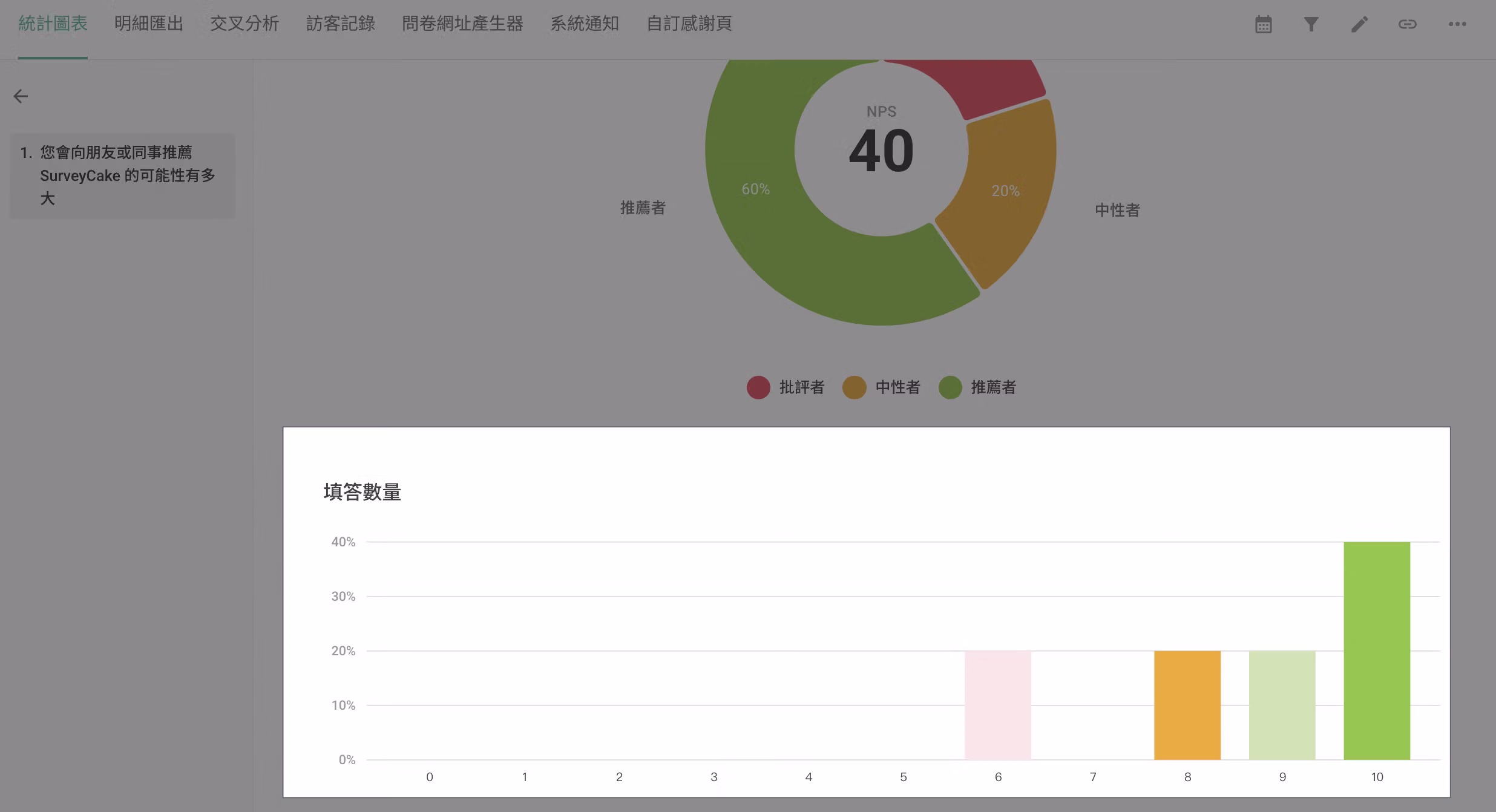
Task: Click the x-axis label 7
Action: coord(1093,777)
